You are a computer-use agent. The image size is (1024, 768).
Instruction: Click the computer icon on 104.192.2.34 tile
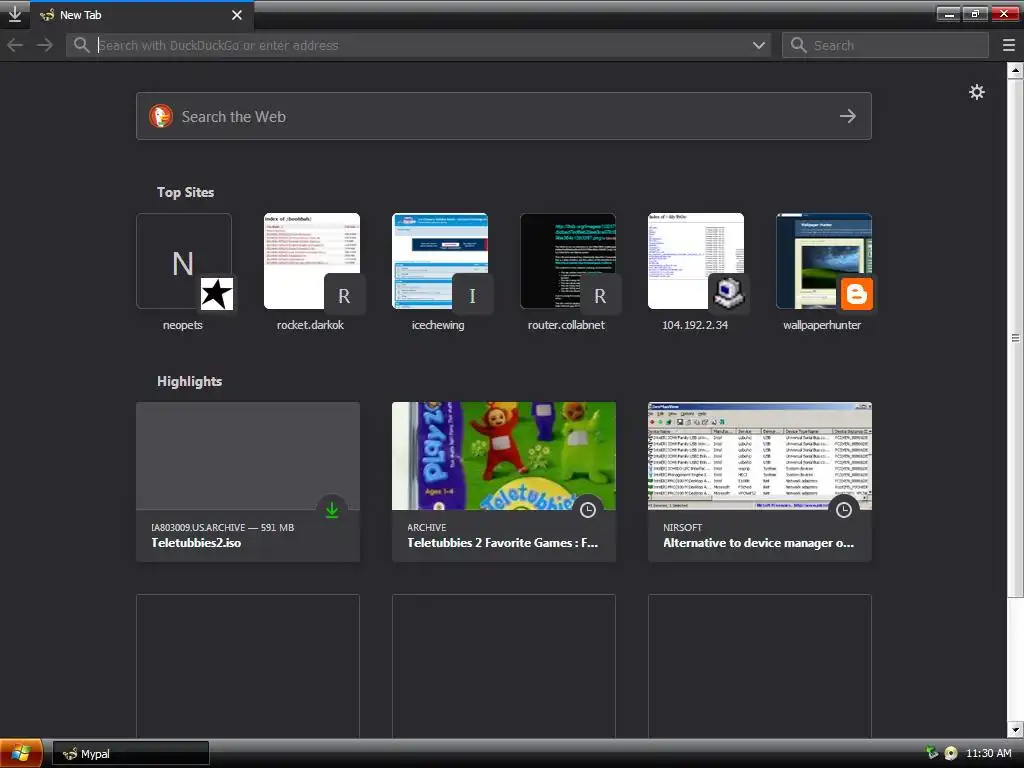tap(728, 293)
